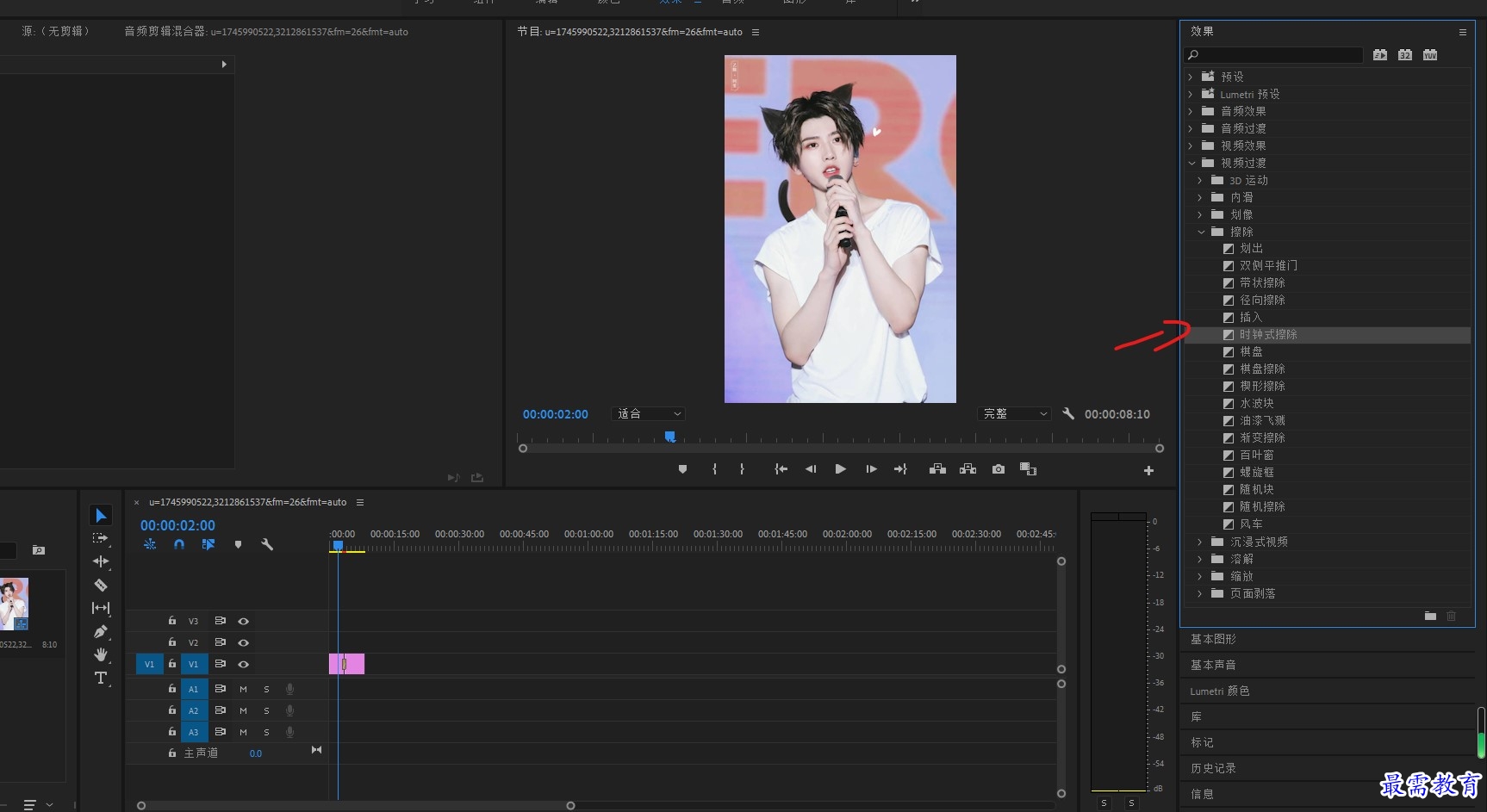Solo audio track A2
Viewport: 1487px width, 812px height.
tap(266, 710)
